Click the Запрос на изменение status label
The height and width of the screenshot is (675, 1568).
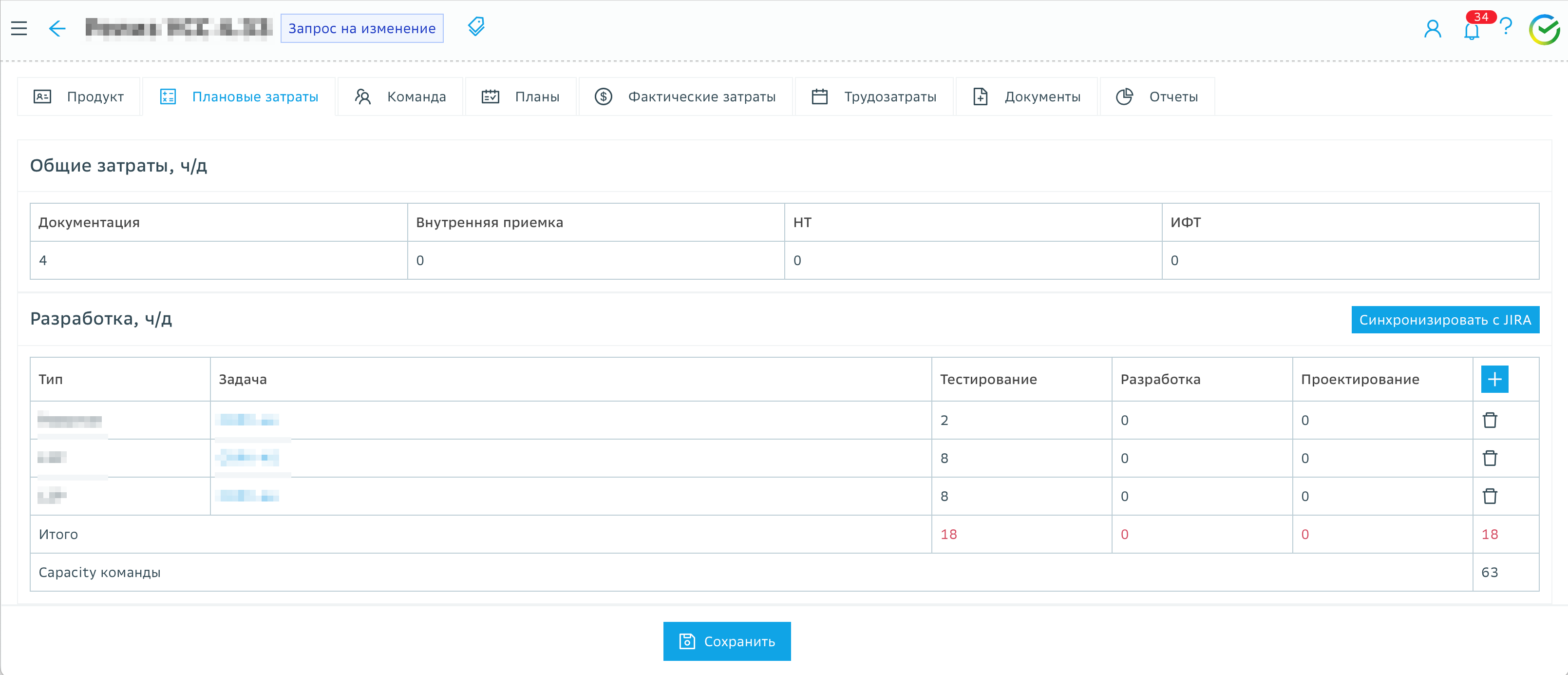(x=361, y=28)
